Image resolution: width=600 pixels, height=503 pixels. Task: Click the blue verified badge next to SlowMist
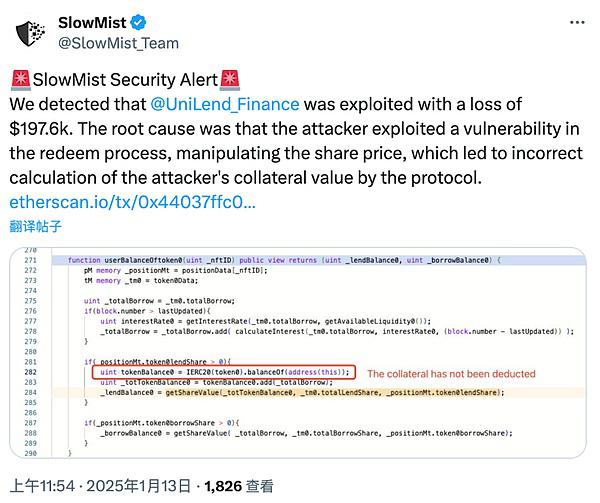point(138,23)
